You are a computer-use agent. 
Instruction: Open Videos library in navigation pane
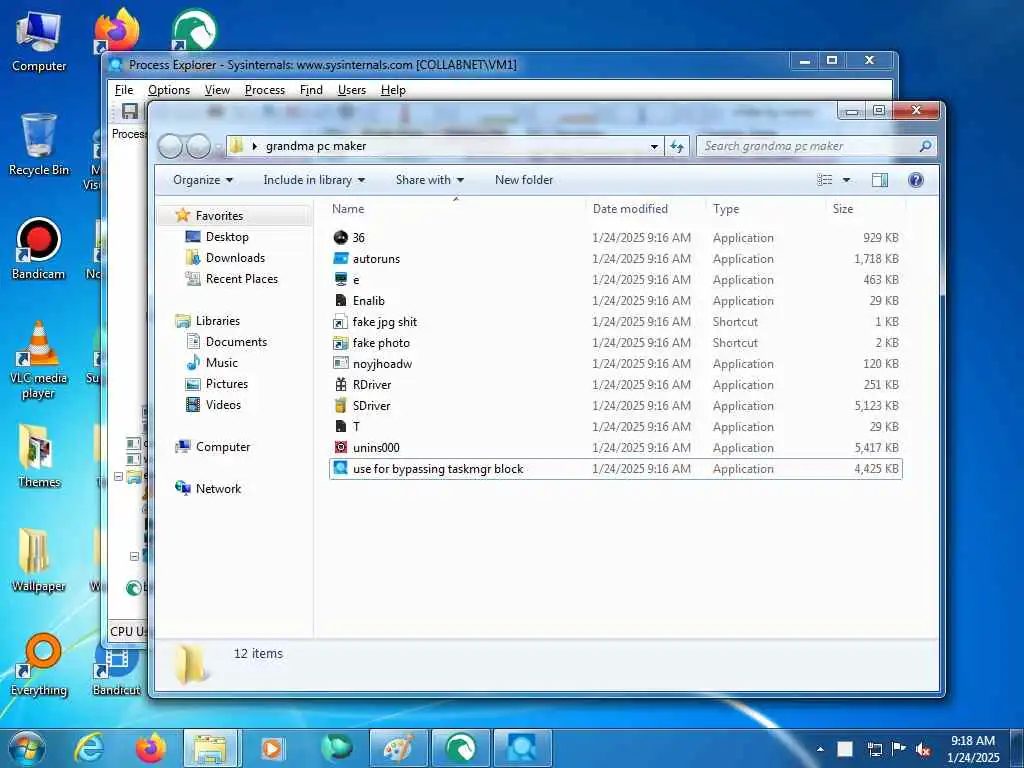click(223, 405)
